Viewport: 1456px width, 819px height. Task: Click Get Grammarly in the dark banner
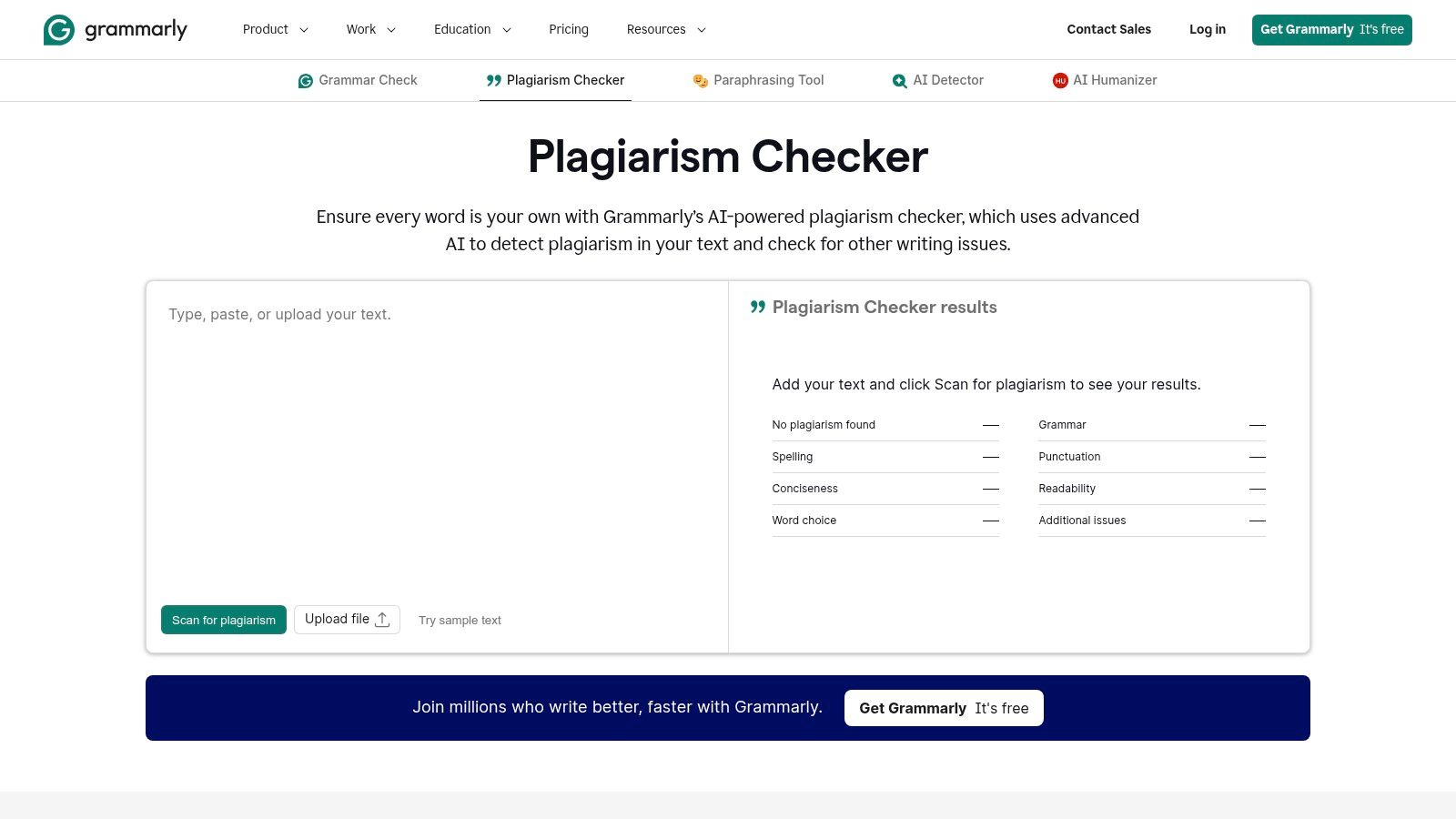pyautogui.click(x=944, y=707)
